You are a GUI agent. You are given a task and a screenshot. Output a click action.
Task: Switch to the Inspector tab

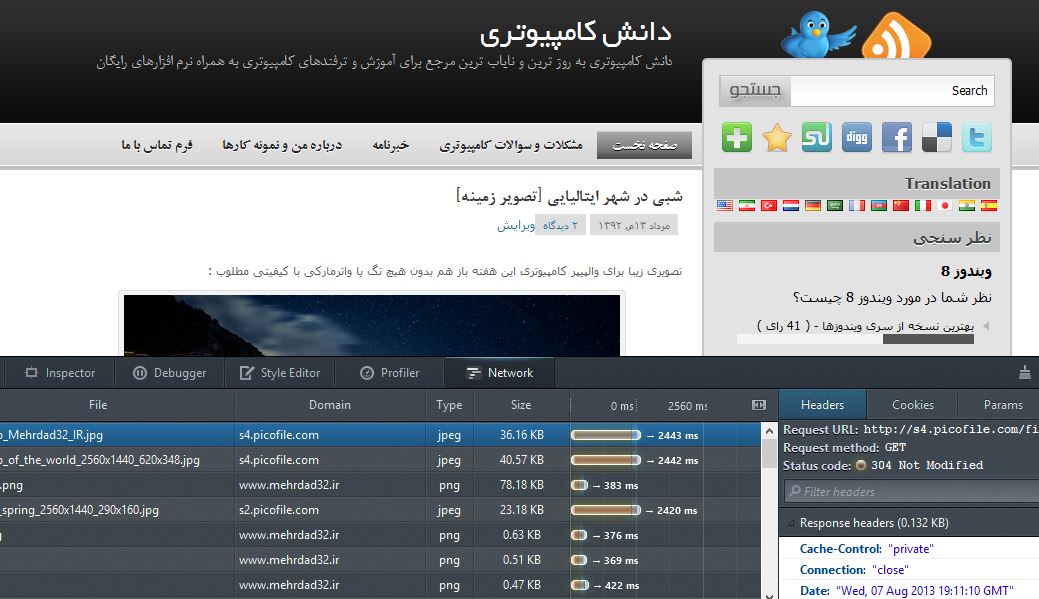click(x=60, y=373)
